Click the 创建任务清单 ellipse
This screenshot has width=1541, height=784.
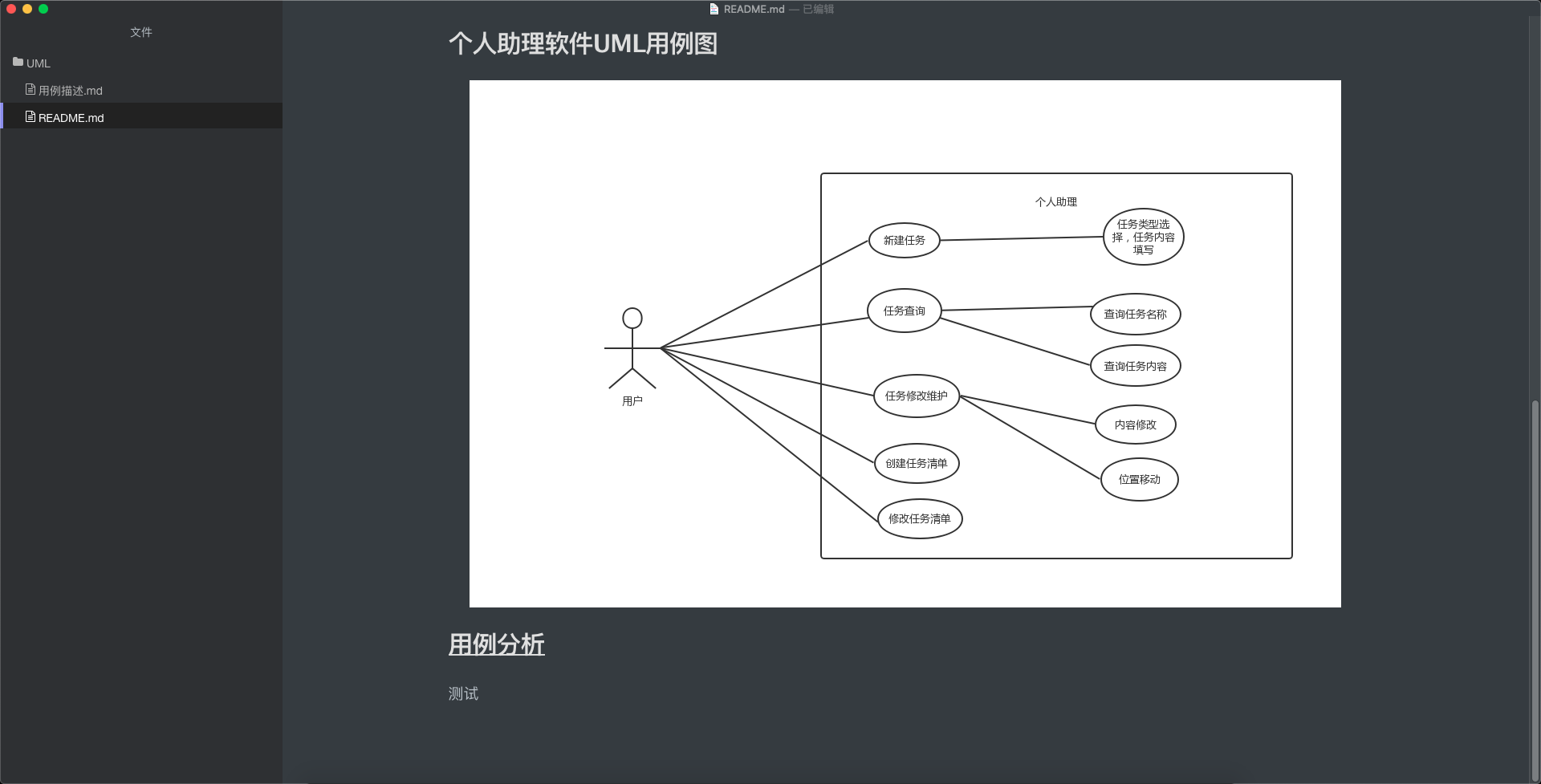[916, 463]
